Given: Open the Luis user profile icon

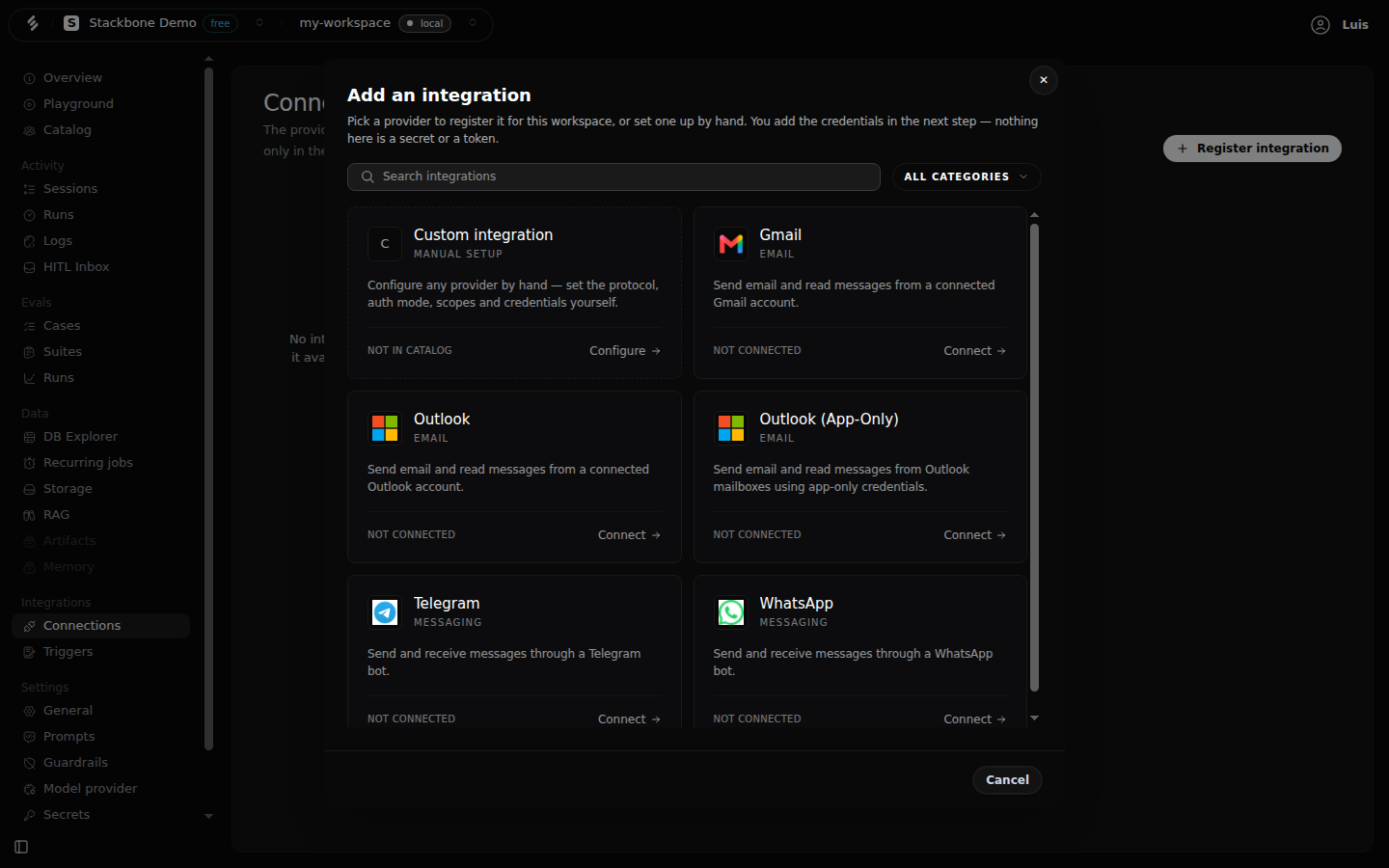Looking at the screenshot, I should [x=1321, y=25].
